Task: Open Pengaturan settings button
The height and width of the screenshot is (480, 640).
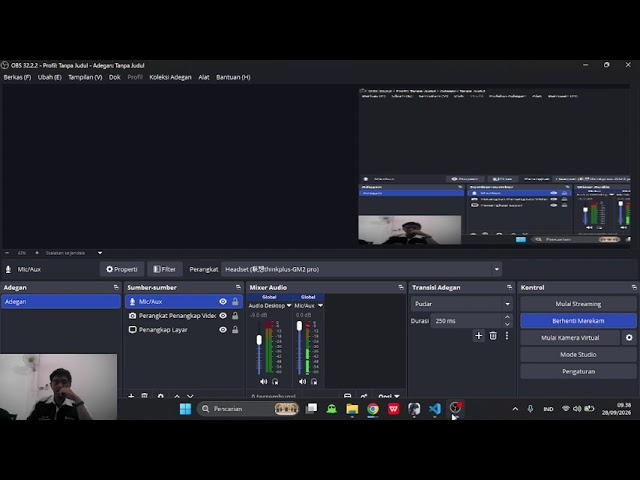Action: (x=578, y=372)
